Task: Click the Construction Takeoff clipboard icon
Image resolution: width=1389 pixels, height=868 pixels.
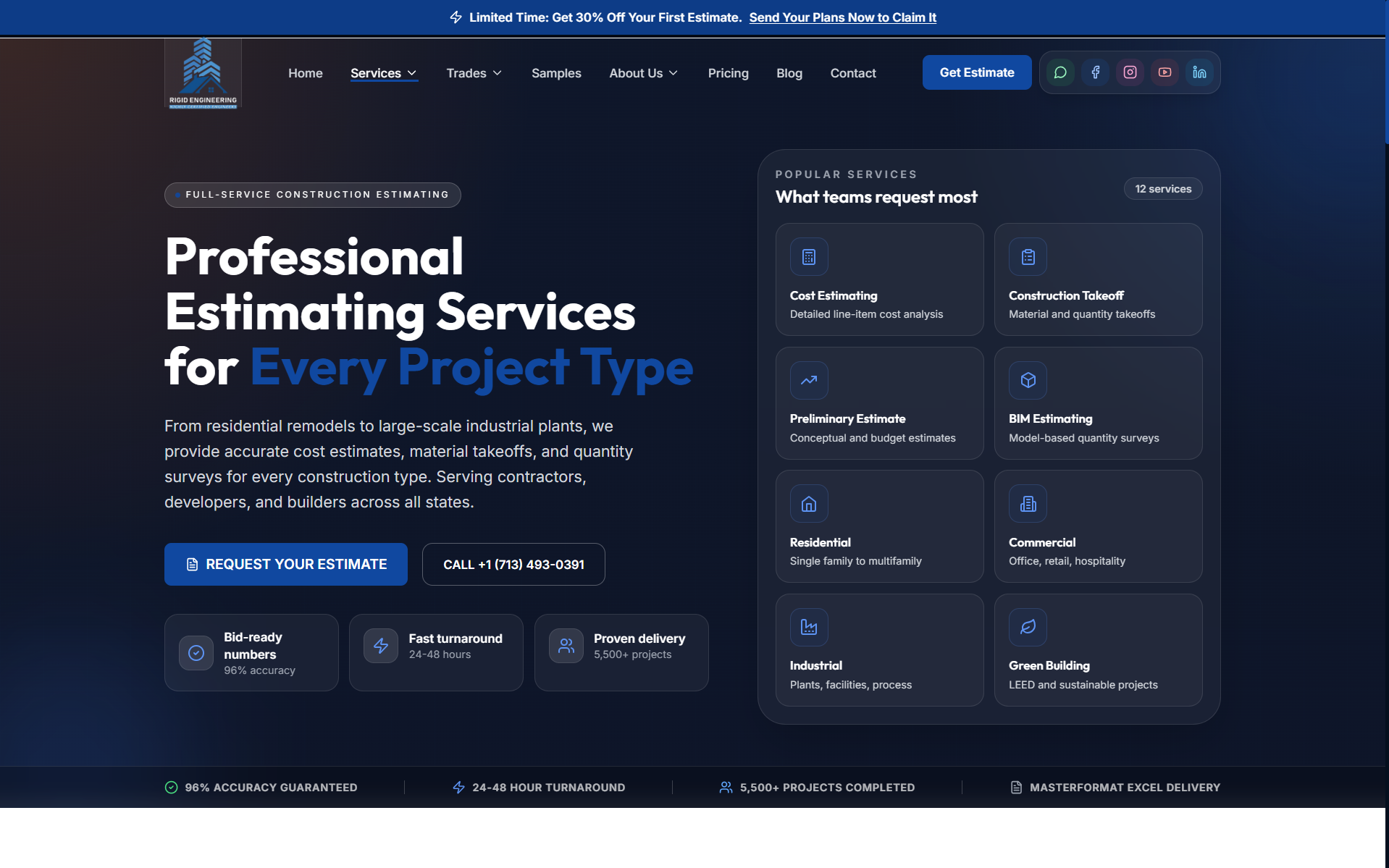Action: tap(1028, 257)
